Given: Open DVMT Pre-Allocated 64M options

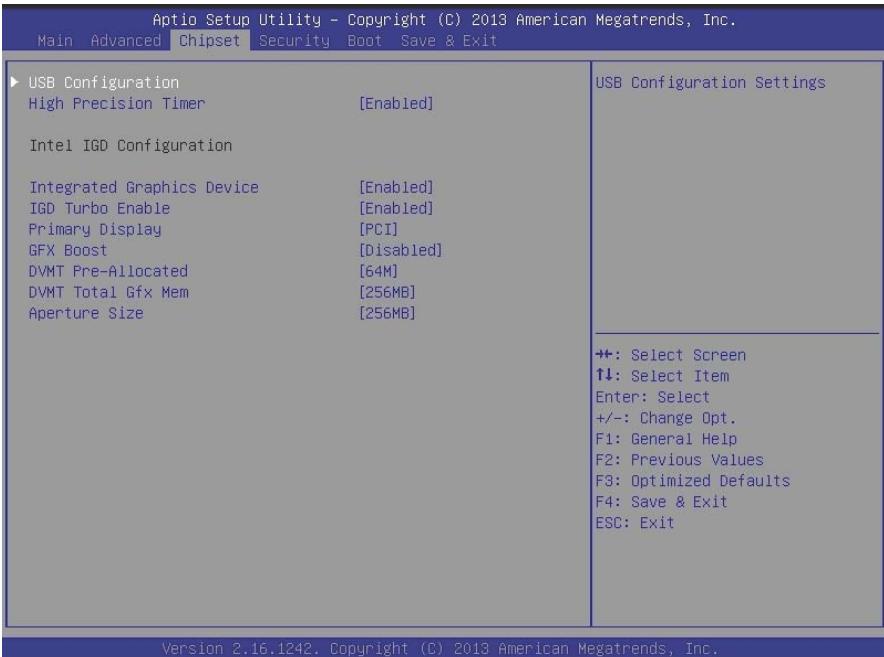Looking at the screenshot, I should [378, 271].
